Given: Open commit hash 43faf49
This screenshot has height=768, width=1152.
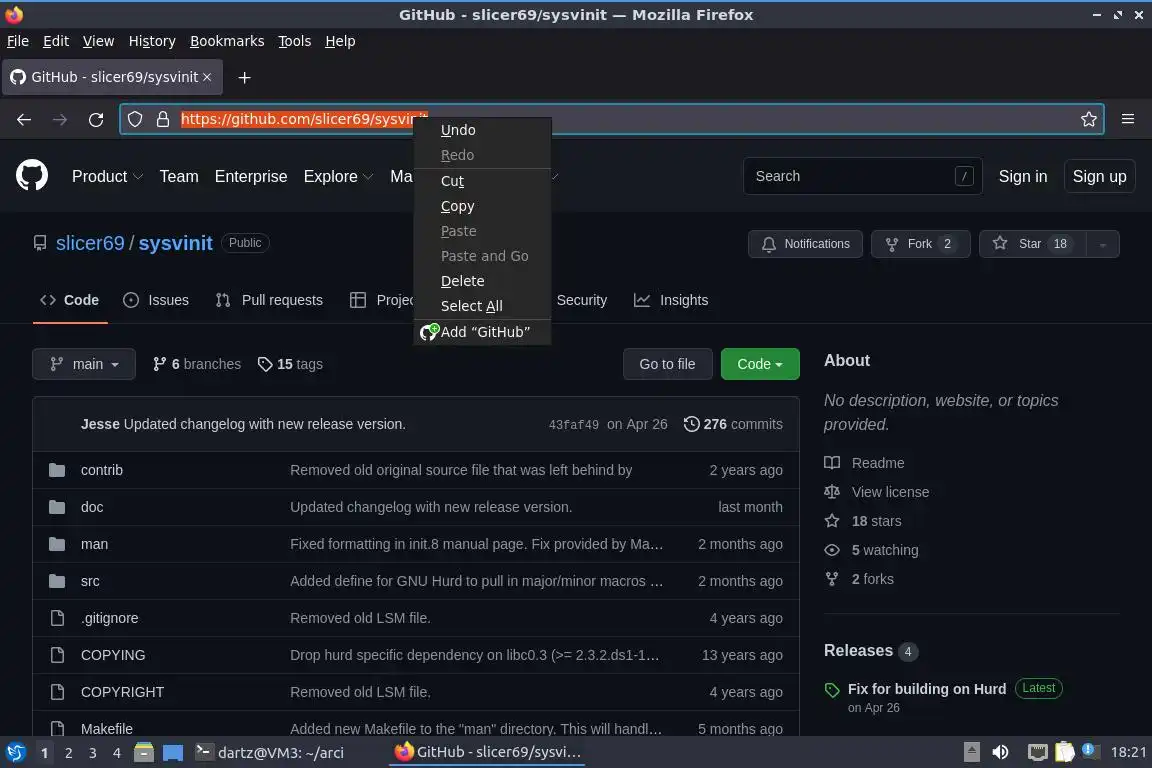Looking at the screenshot, I should click(573, 425).
